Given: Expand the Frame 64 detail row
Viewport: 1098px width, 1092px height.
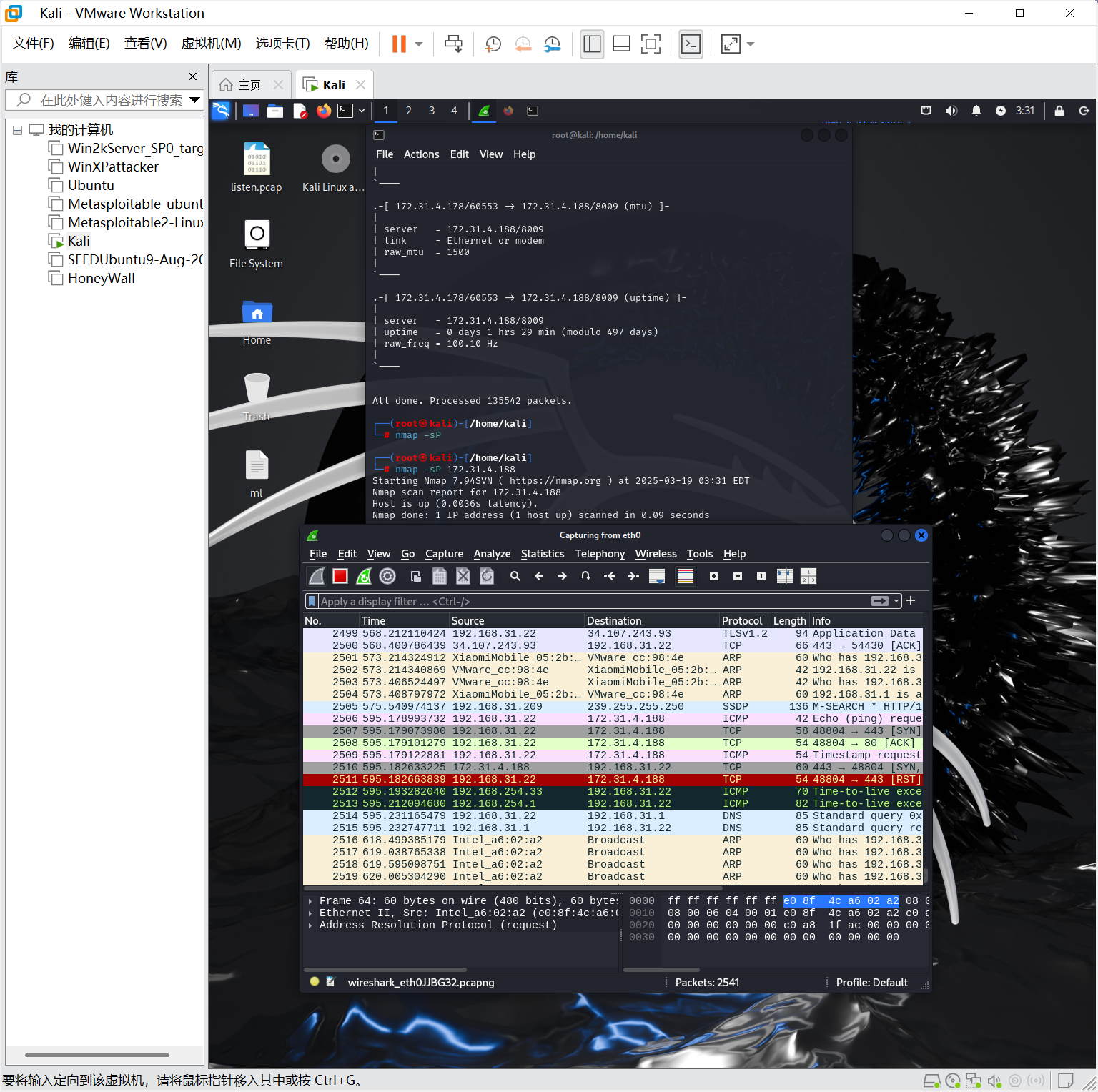Looking at the screenshot, I should pos(310,901).
